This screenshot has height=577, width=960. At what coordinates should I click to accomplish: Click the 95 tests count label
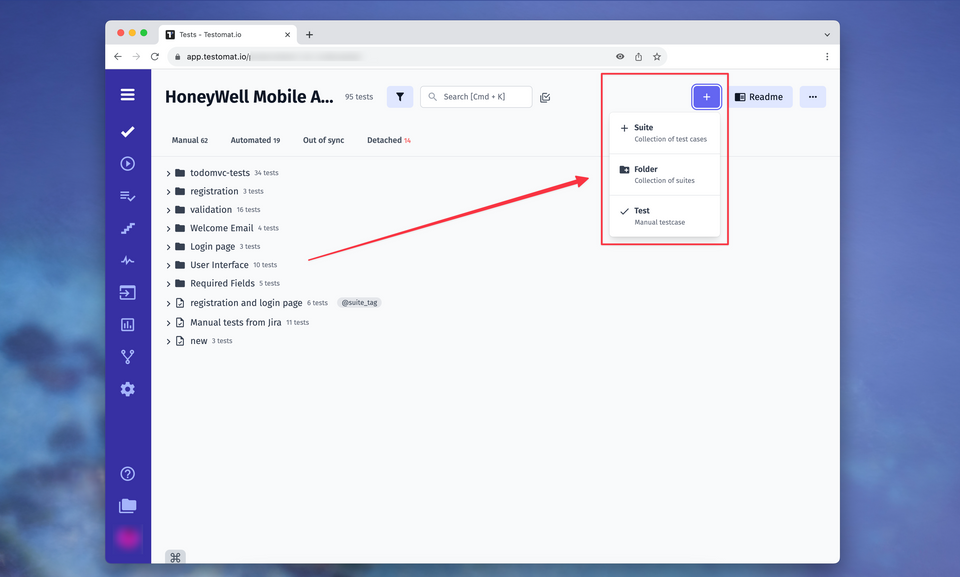[x=359, y=97]
